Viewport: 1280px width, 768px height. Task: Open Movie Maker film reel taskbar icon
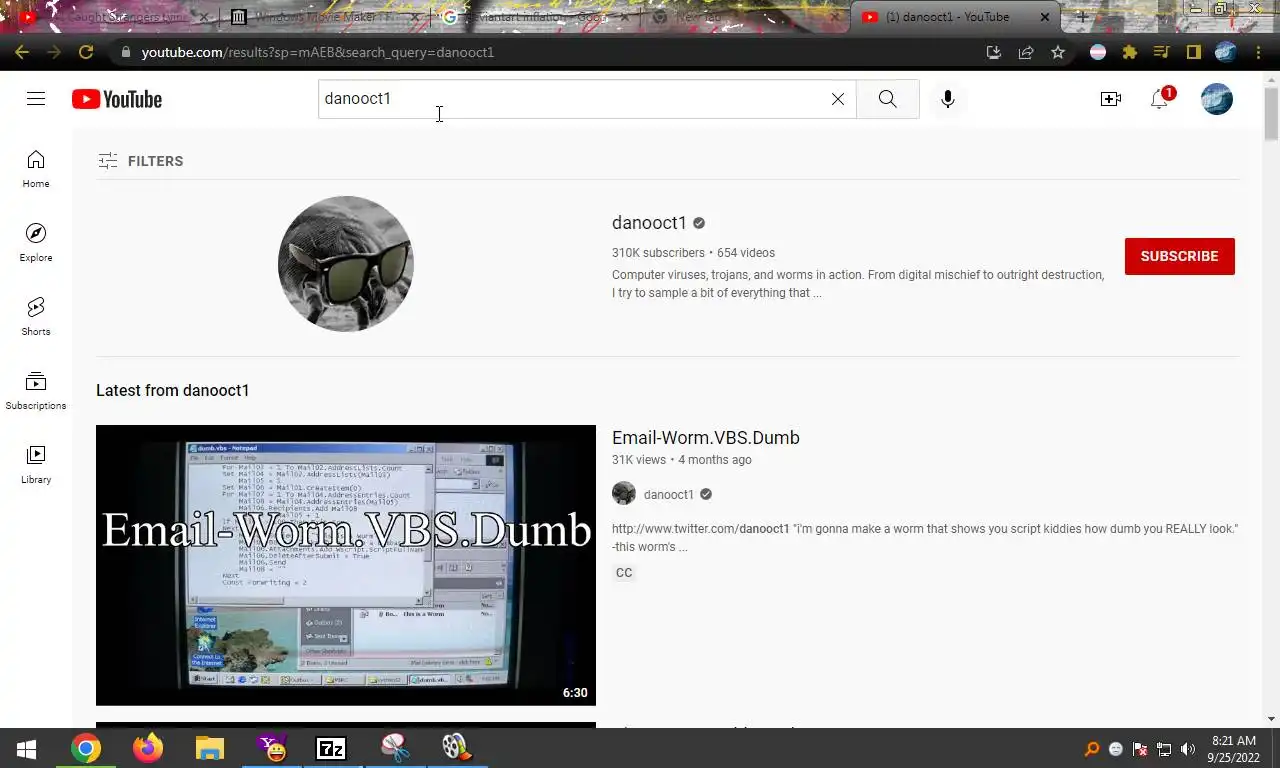coord(455,748)
